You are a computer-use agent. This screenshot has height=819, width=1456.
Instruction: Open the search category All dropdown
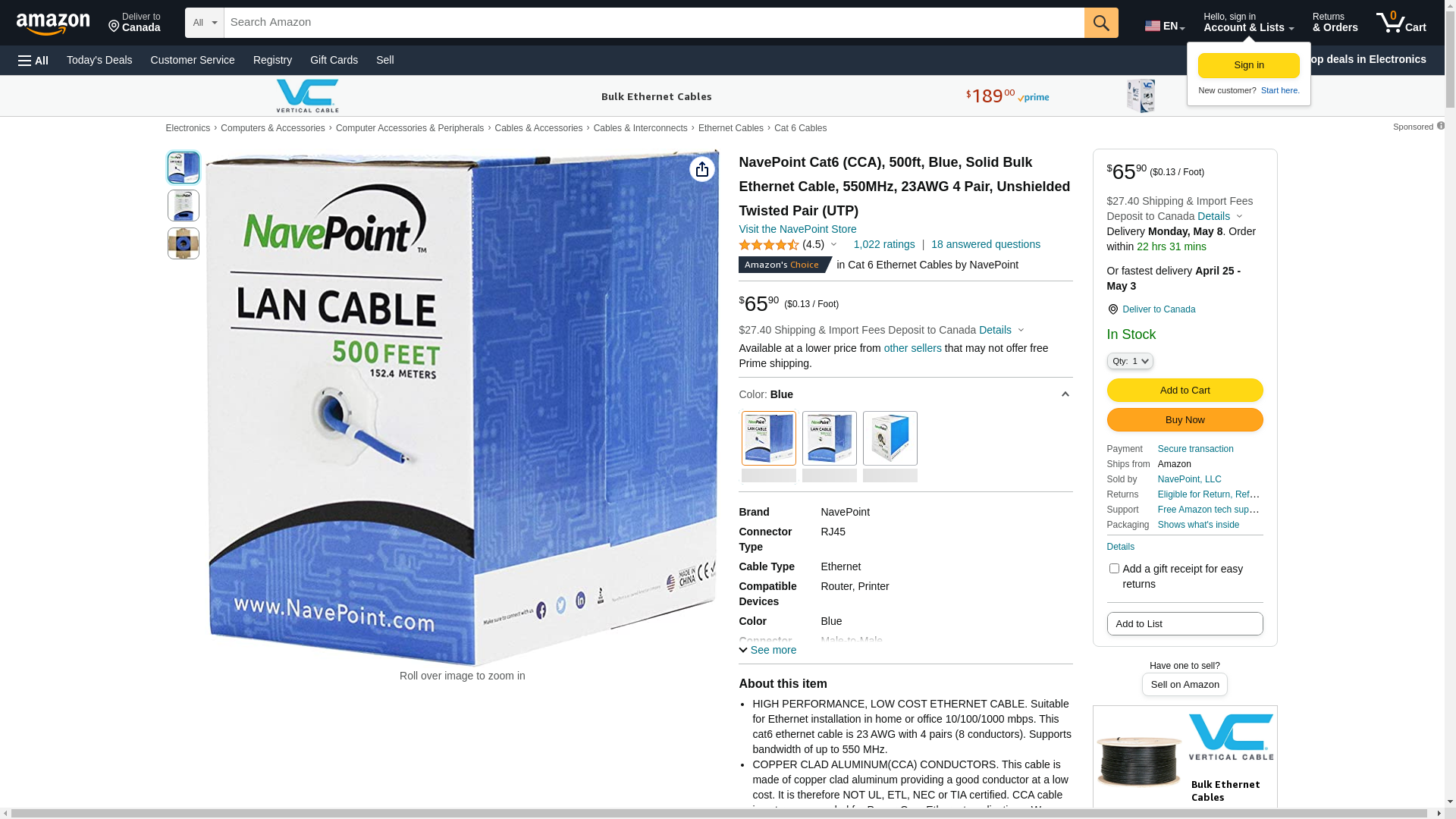pyautogui.click(x=205, y=23)
